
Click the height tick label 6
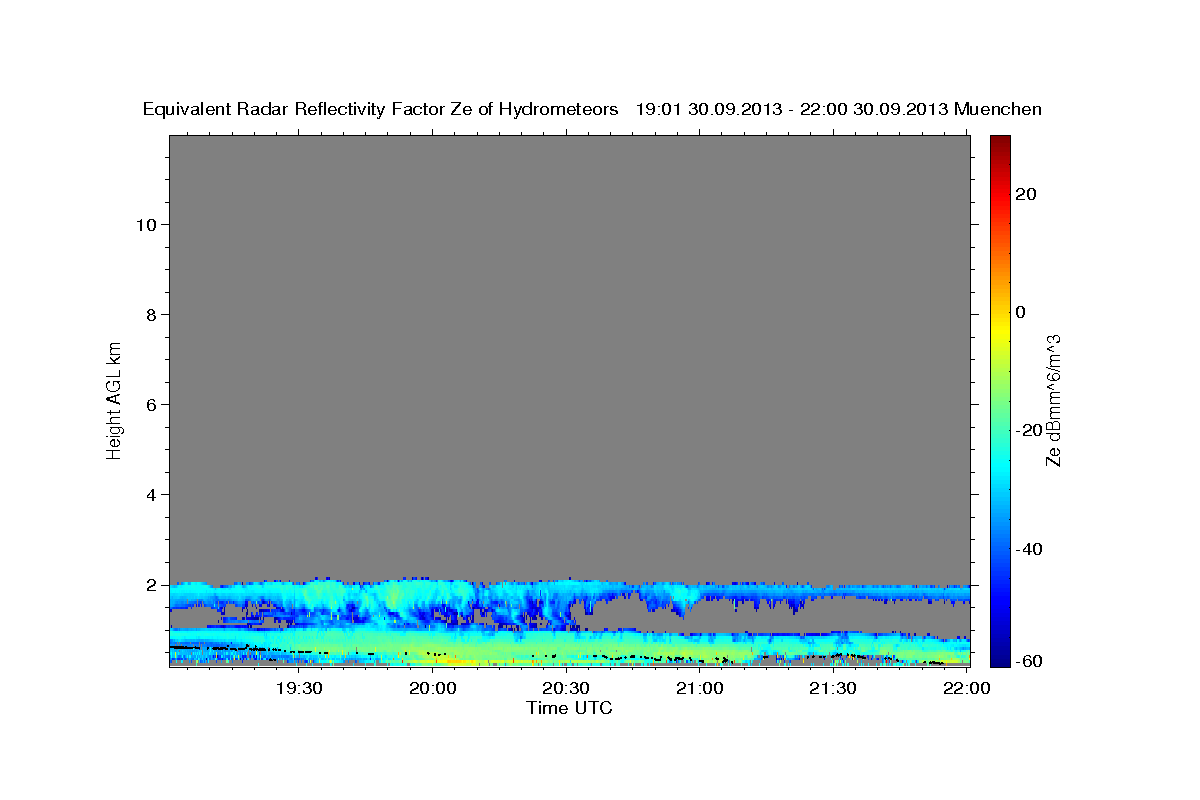(150, 404)
